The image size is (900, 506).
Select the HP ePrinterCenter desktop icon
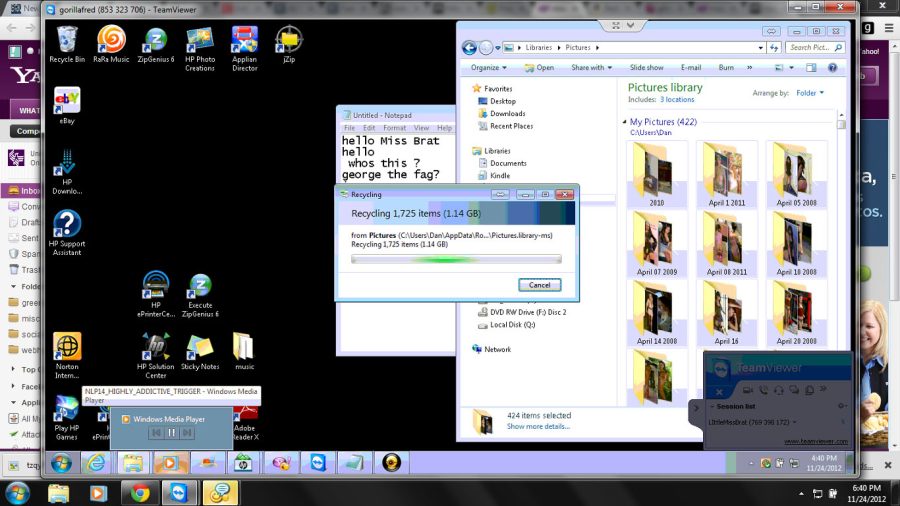[x=156, y=294]
